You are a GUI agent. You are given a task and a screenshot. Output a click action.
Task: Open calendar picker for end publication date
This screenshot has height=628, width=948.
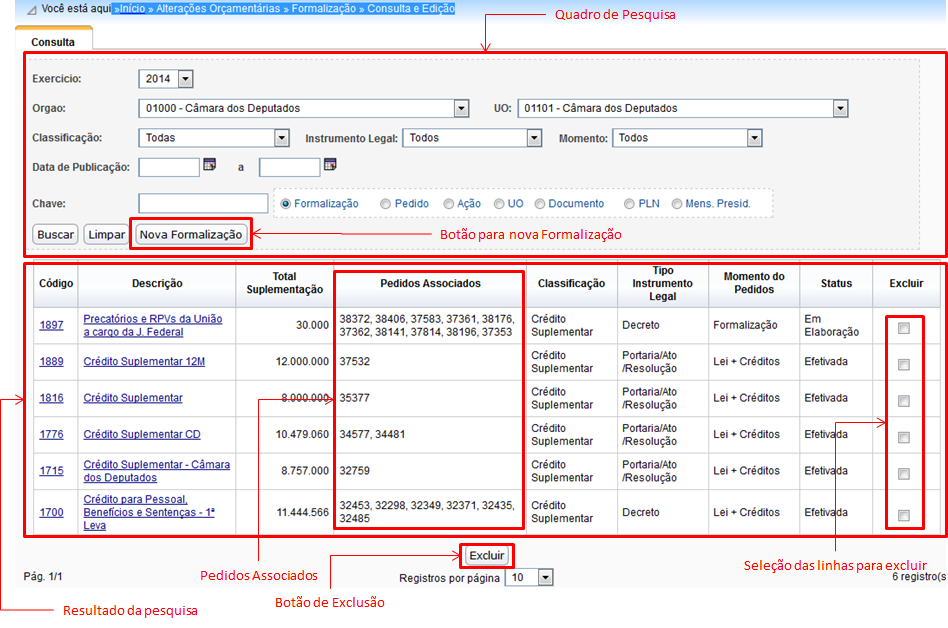click(x=330, y=164)
